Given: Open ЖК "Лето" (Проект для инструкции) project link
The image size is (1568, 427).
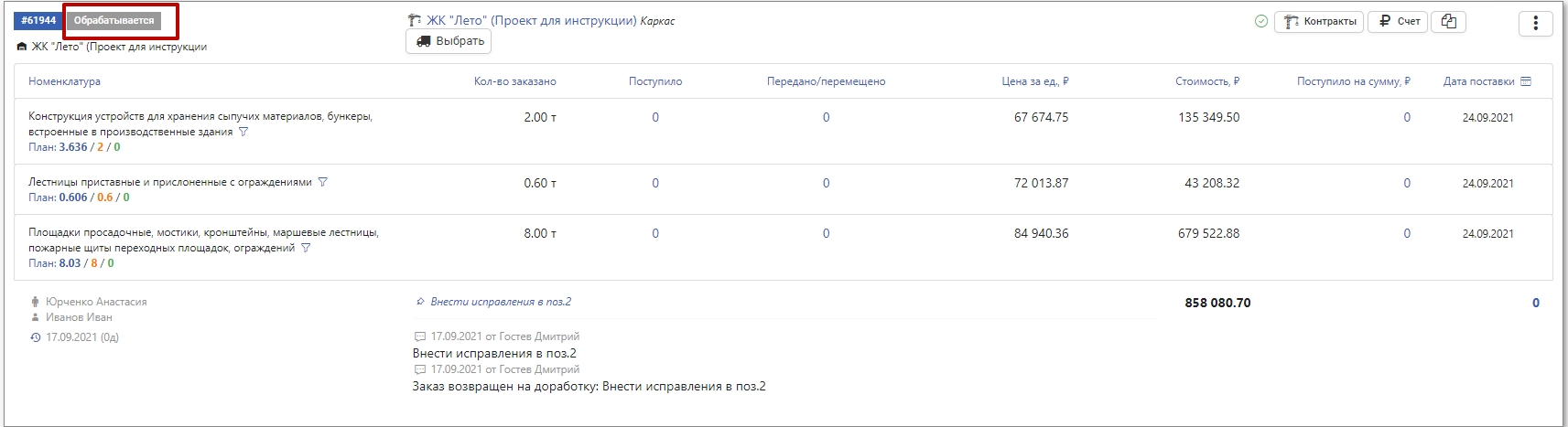Looking at the screenshot, I should pyautogui.click(x=531, y=20).
